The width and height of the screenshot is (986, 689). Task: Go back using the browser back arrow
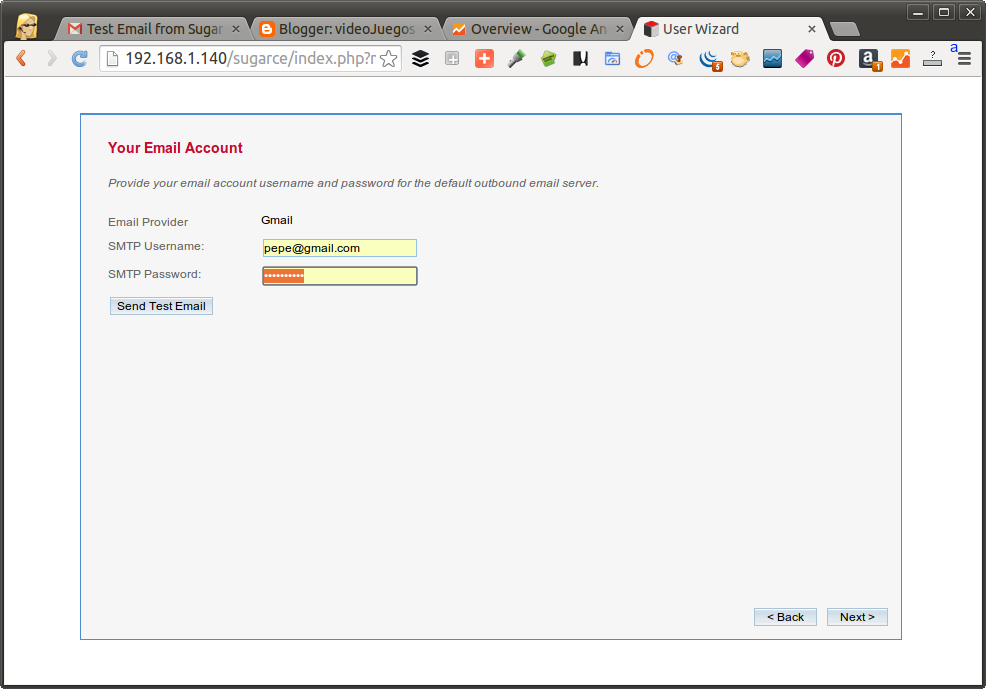22,59
